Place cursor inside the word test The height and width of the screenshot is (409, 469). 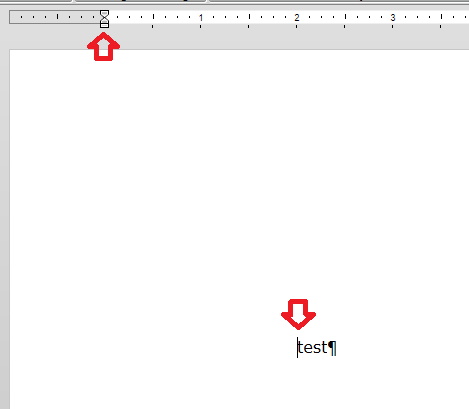tap(312, 348)
